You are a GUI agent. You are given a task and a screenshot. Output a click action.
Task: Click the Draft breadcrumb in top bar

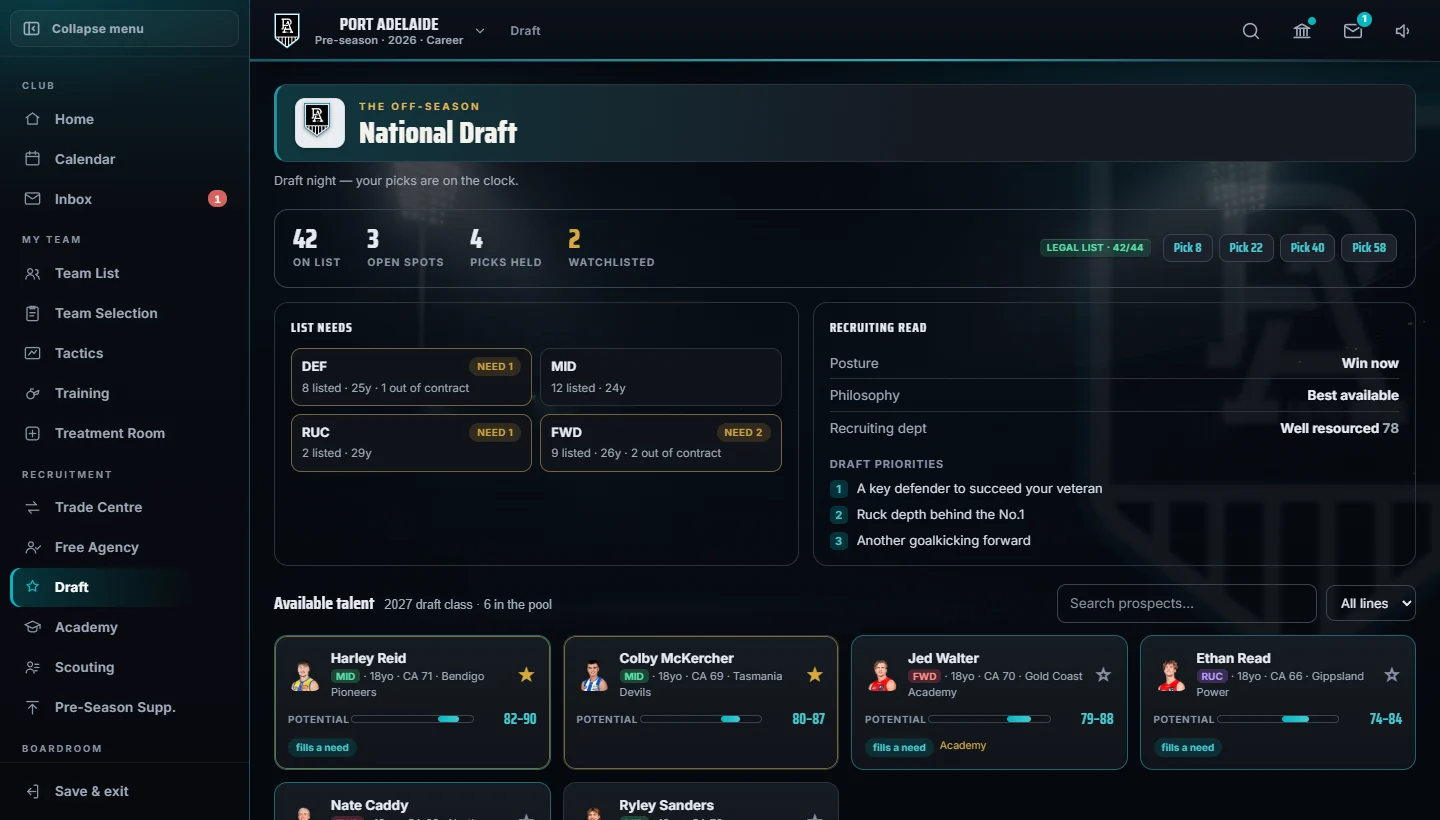point(525,31)
